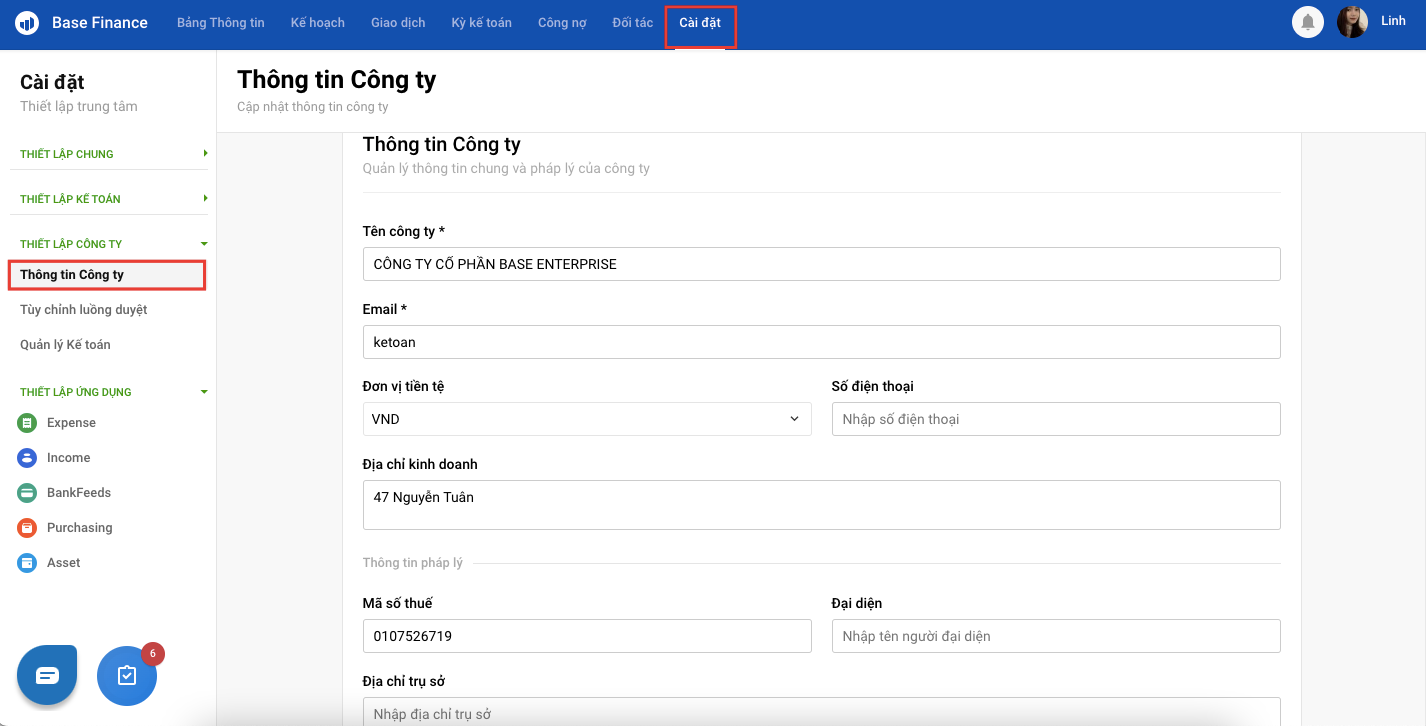Select the Công nợ tab
1426x726 pixels.
pyautogui.click(x=562, y=23)
